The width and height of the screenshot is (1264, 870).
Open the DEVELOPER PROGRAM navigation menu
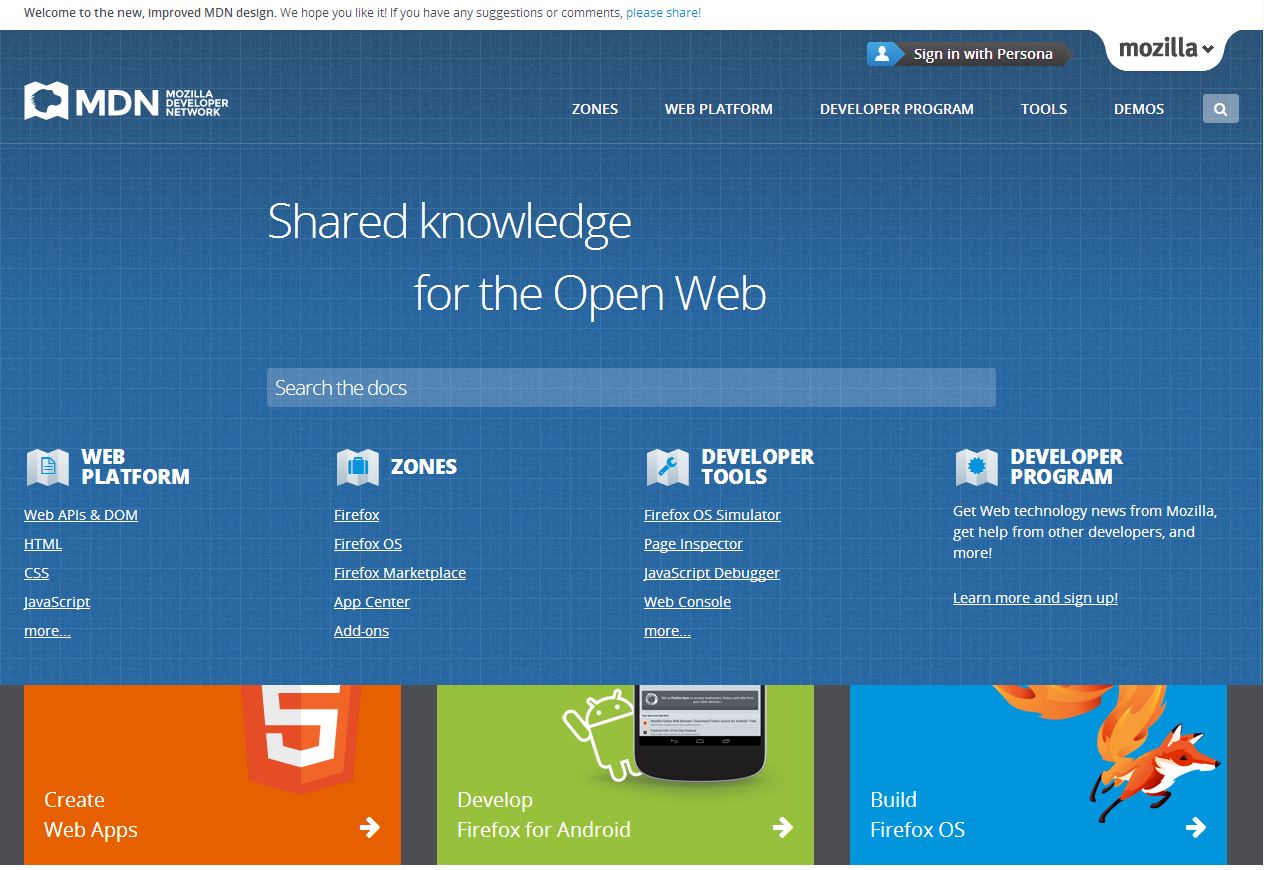point(897,109)
